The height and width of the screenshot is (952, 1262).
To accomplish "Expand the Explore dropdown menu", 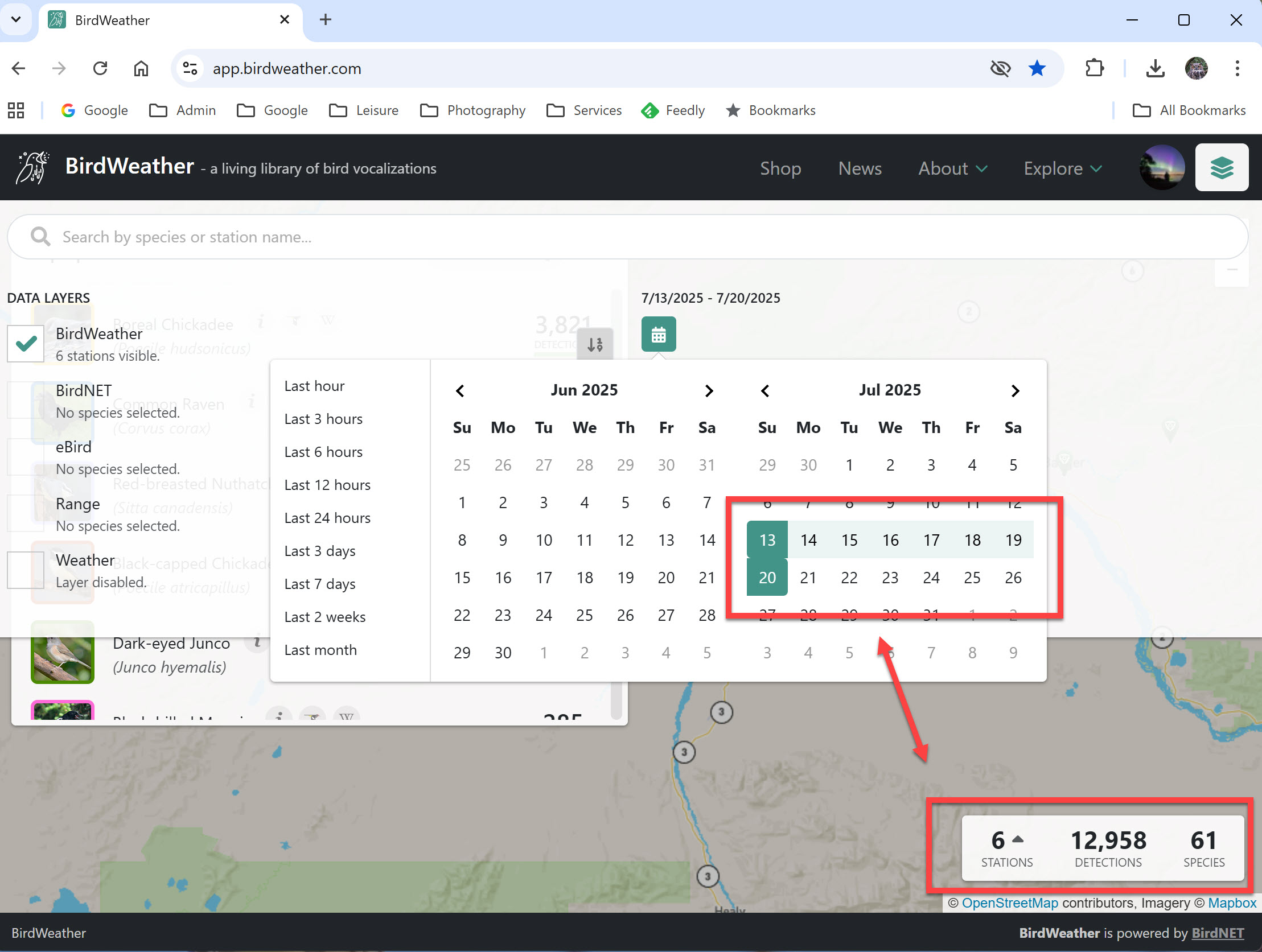I will point(1062,168).
